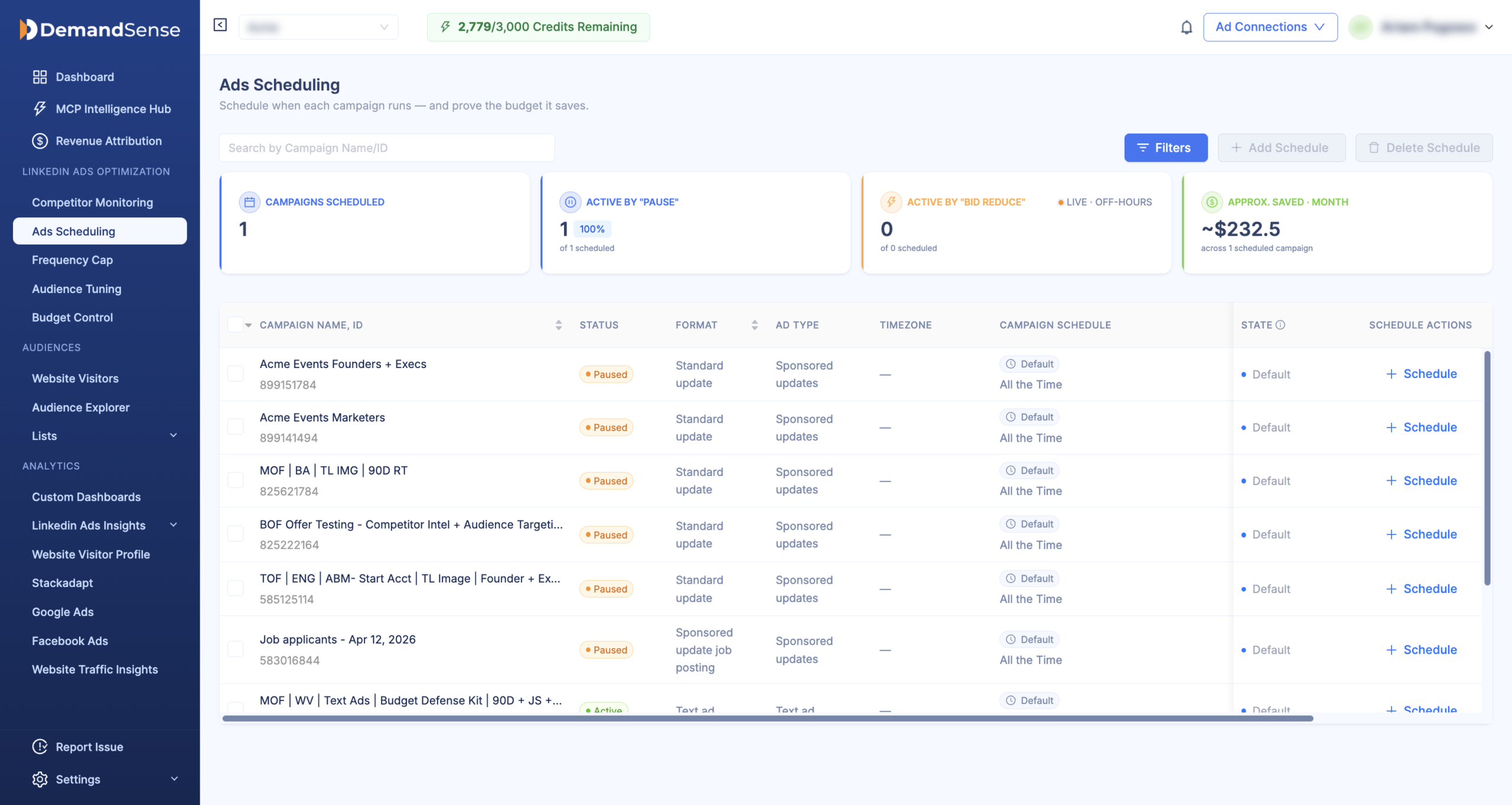Screen dimensions: 1512x805
Task: Click the State column info icon
Action: [1280, 325]
